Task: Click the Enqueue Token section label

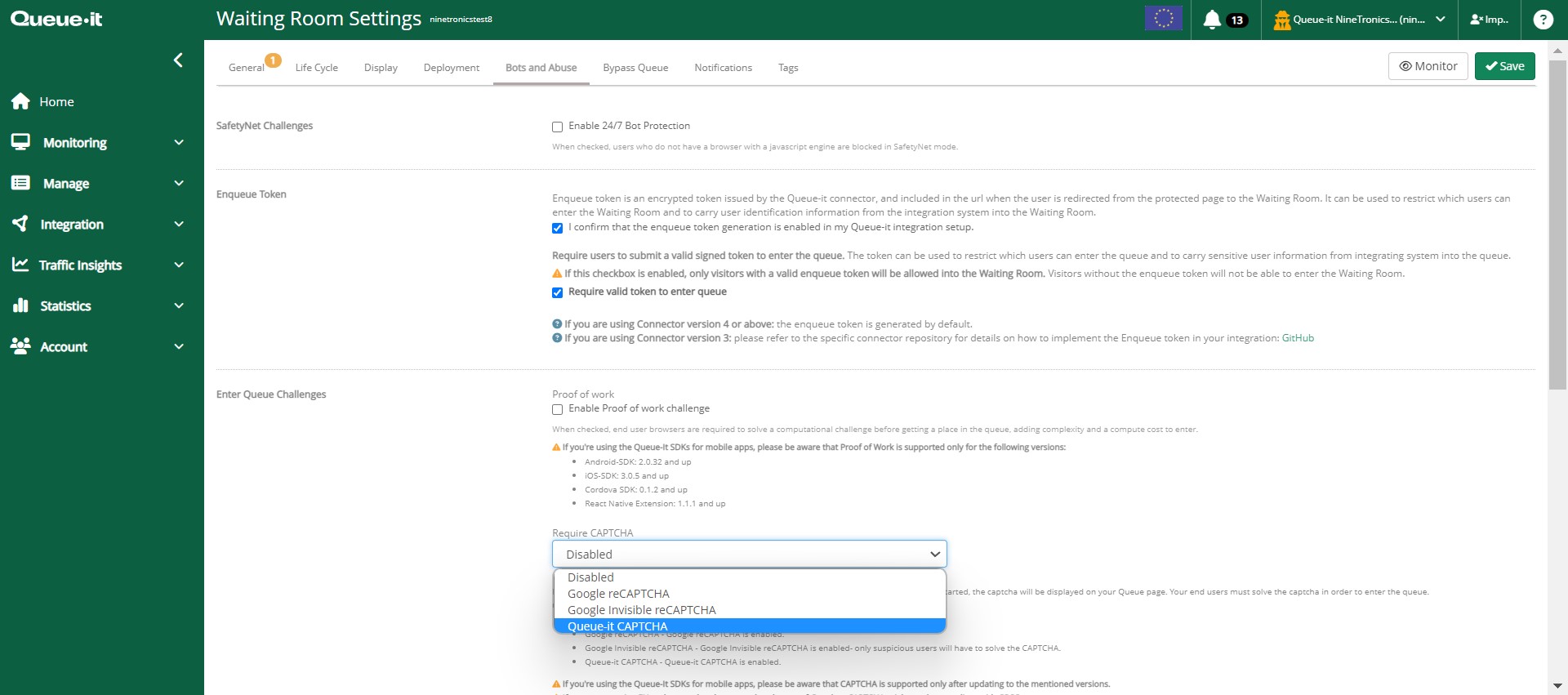Action: coord(252,194)
